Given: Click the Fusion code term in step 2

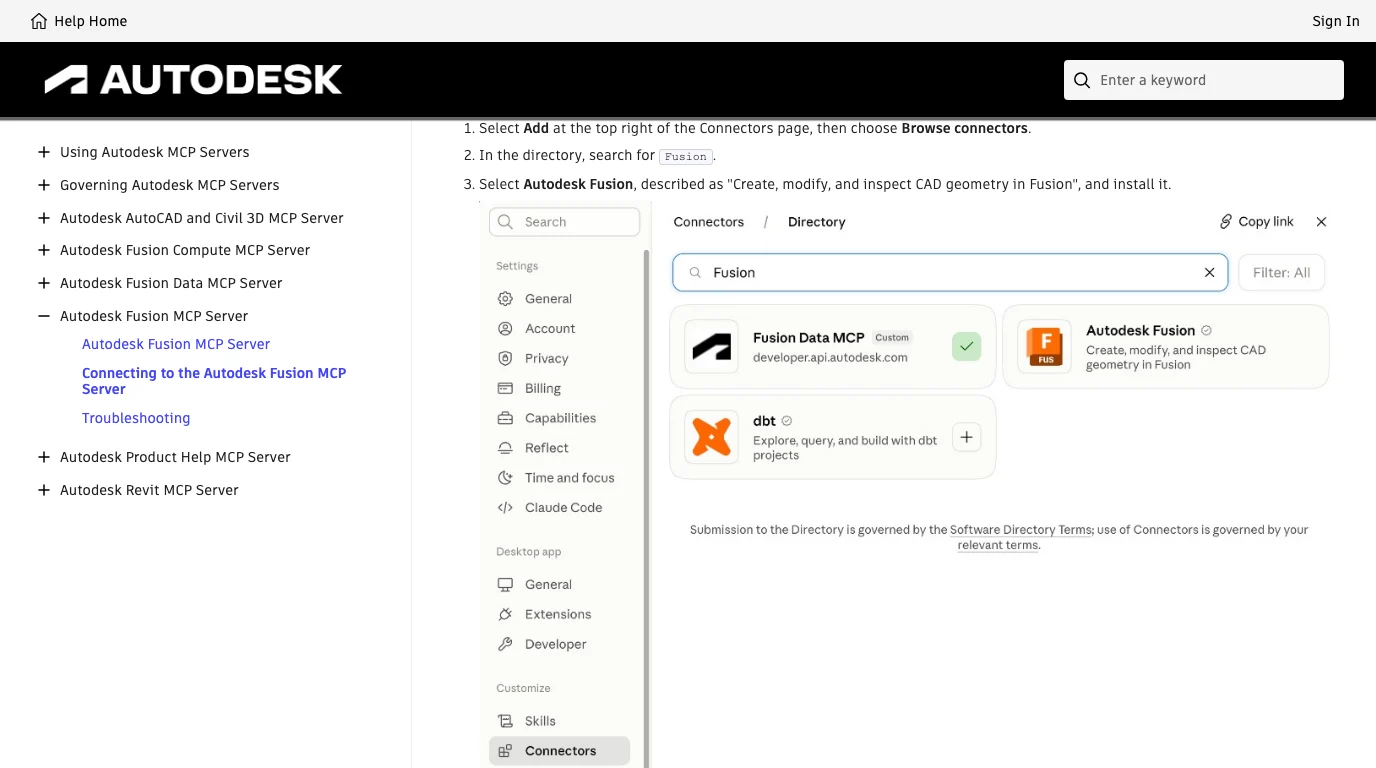Looking at the screenshot, I should (686, 157).
